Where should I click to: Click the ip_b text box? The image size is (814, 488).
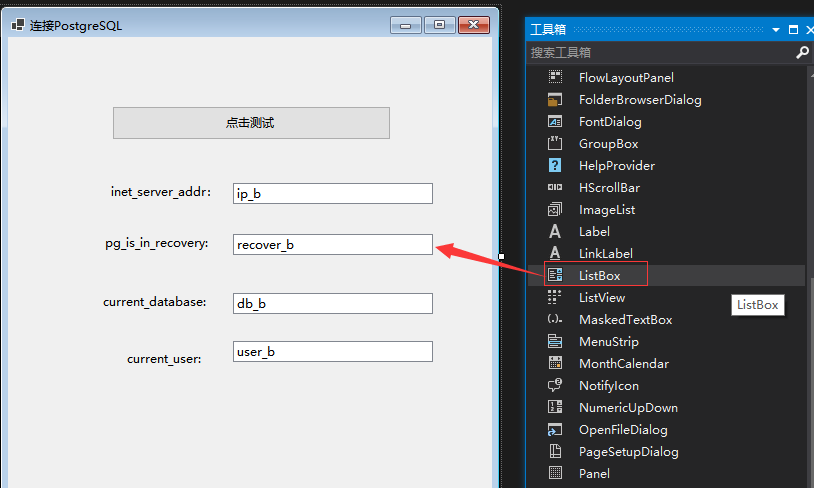coord(333,193)
